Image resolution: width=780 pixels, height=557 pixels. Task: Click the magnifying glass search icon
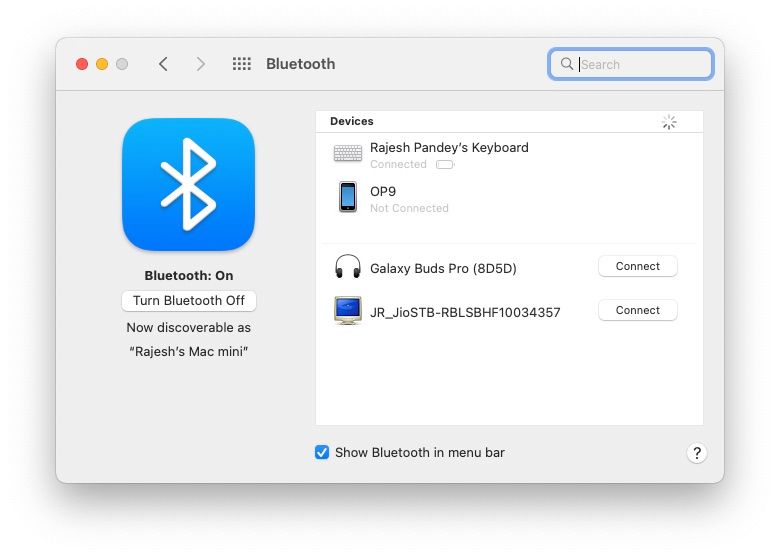click(567, 64)
